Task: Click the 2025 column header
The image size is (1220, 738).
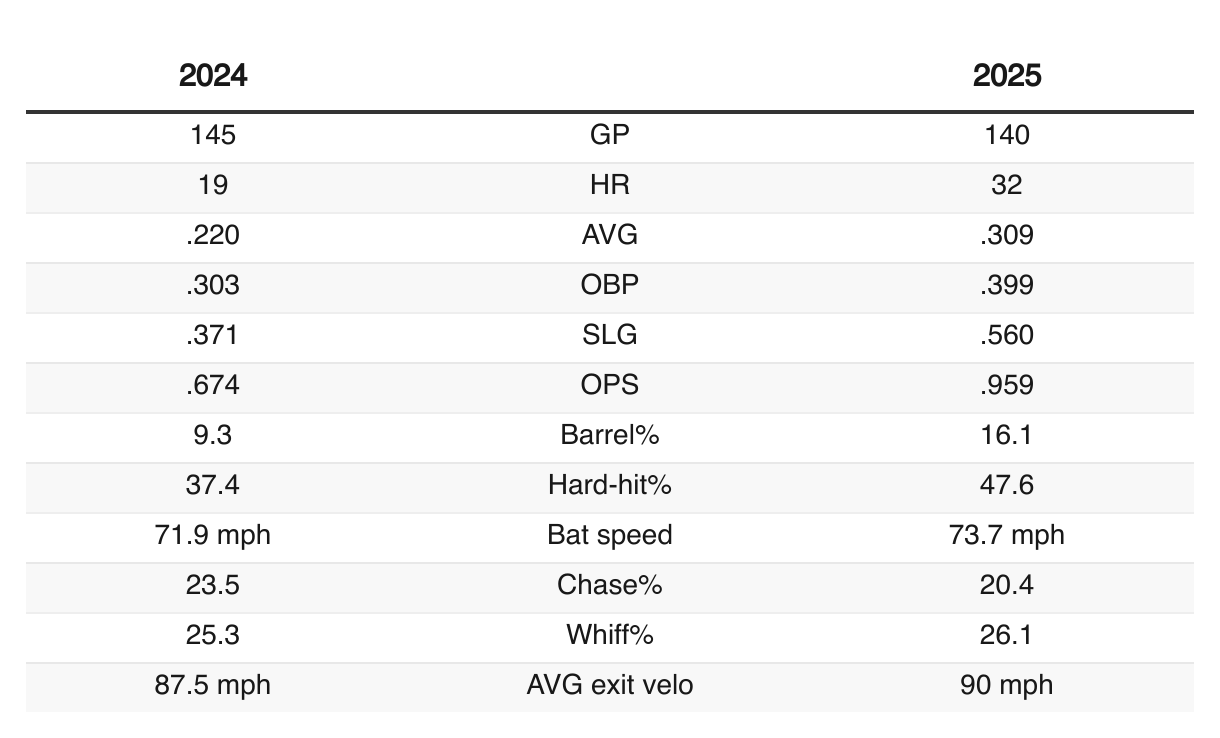Action: coord(1006,76)
